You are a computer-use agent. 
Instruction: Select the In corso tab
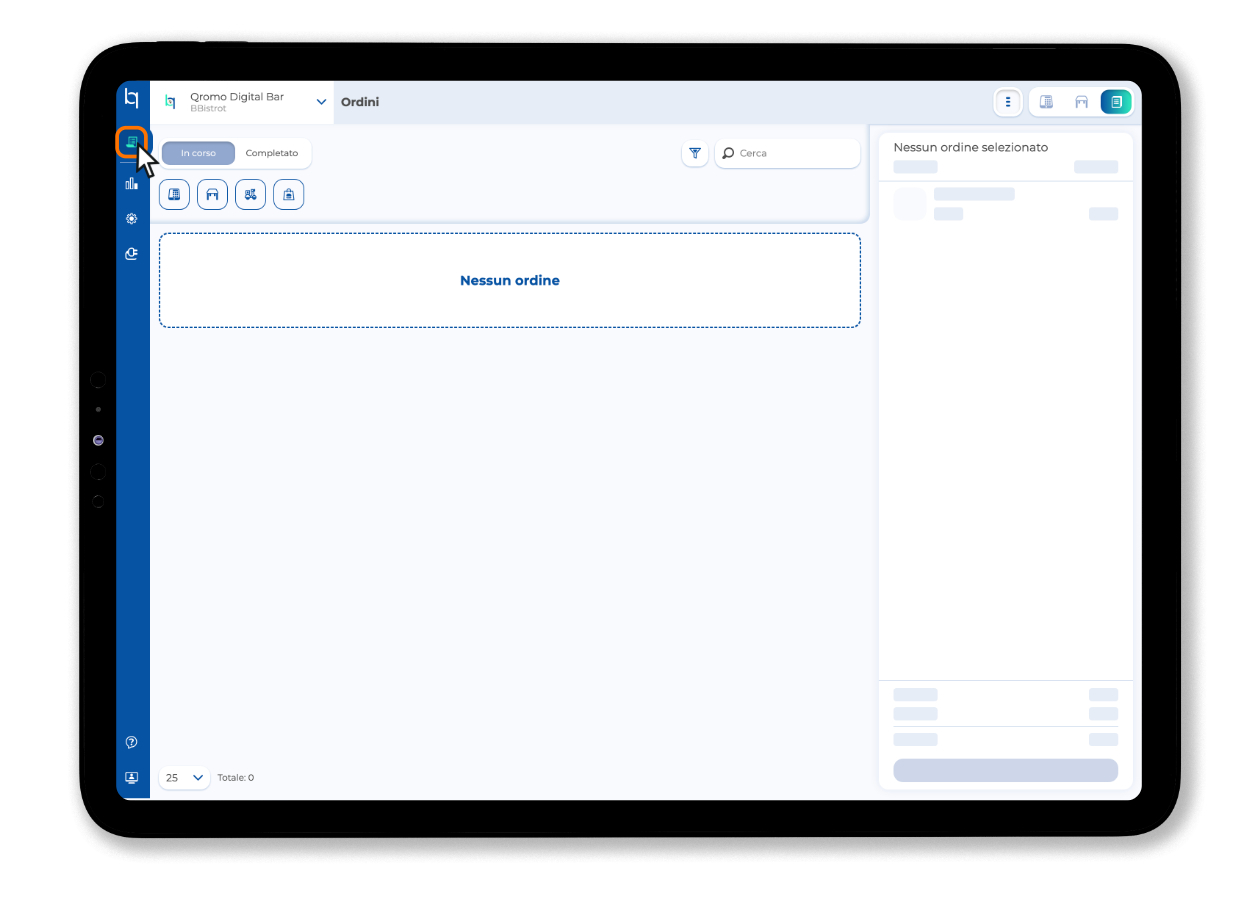point(198,153)
